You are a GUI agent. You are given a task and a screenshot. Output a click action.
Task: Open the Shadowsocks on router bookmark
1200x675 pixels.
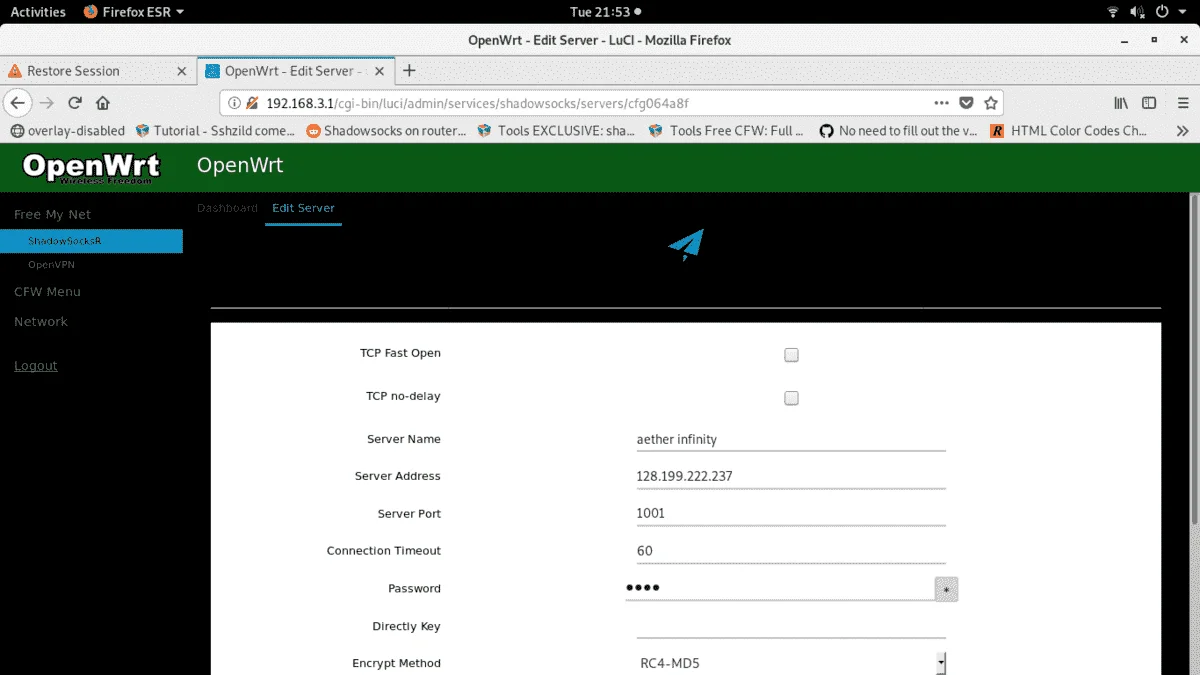[x=386, y=131]
